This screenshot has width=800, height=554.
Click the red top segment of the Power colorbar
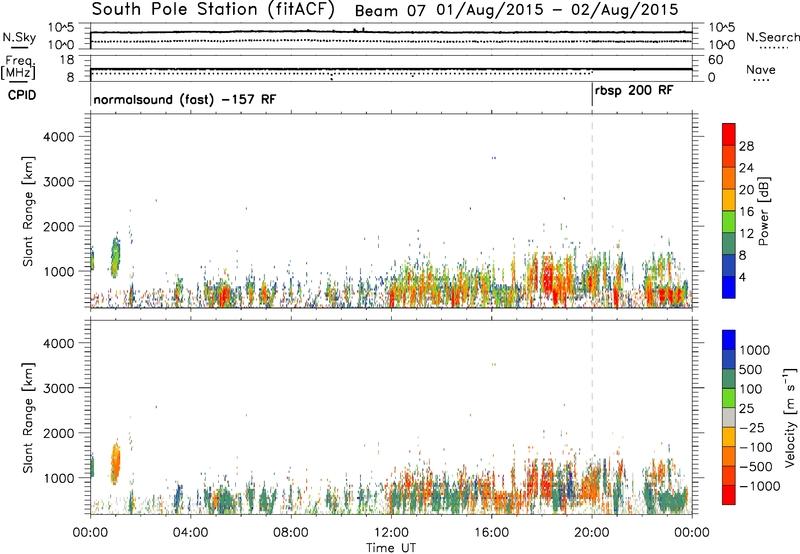(x=729, y=134)
